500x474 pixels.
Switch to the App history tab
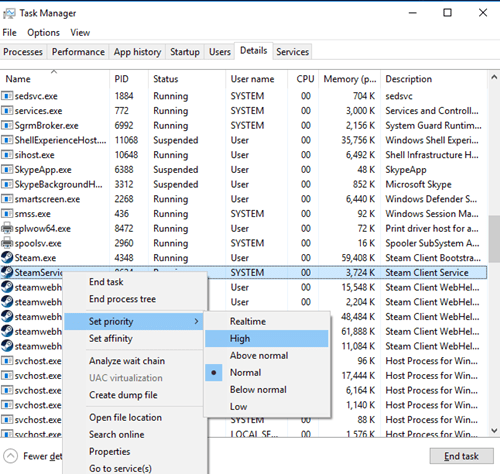point(137,52)
